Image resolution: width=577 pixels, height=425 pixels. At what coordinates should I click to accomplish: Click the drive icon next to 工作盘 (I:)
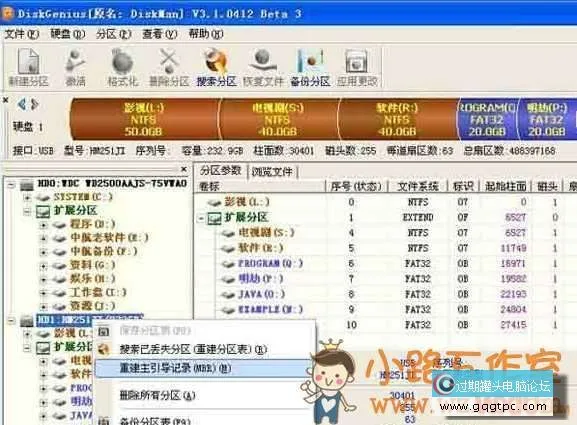pos(59,293)
